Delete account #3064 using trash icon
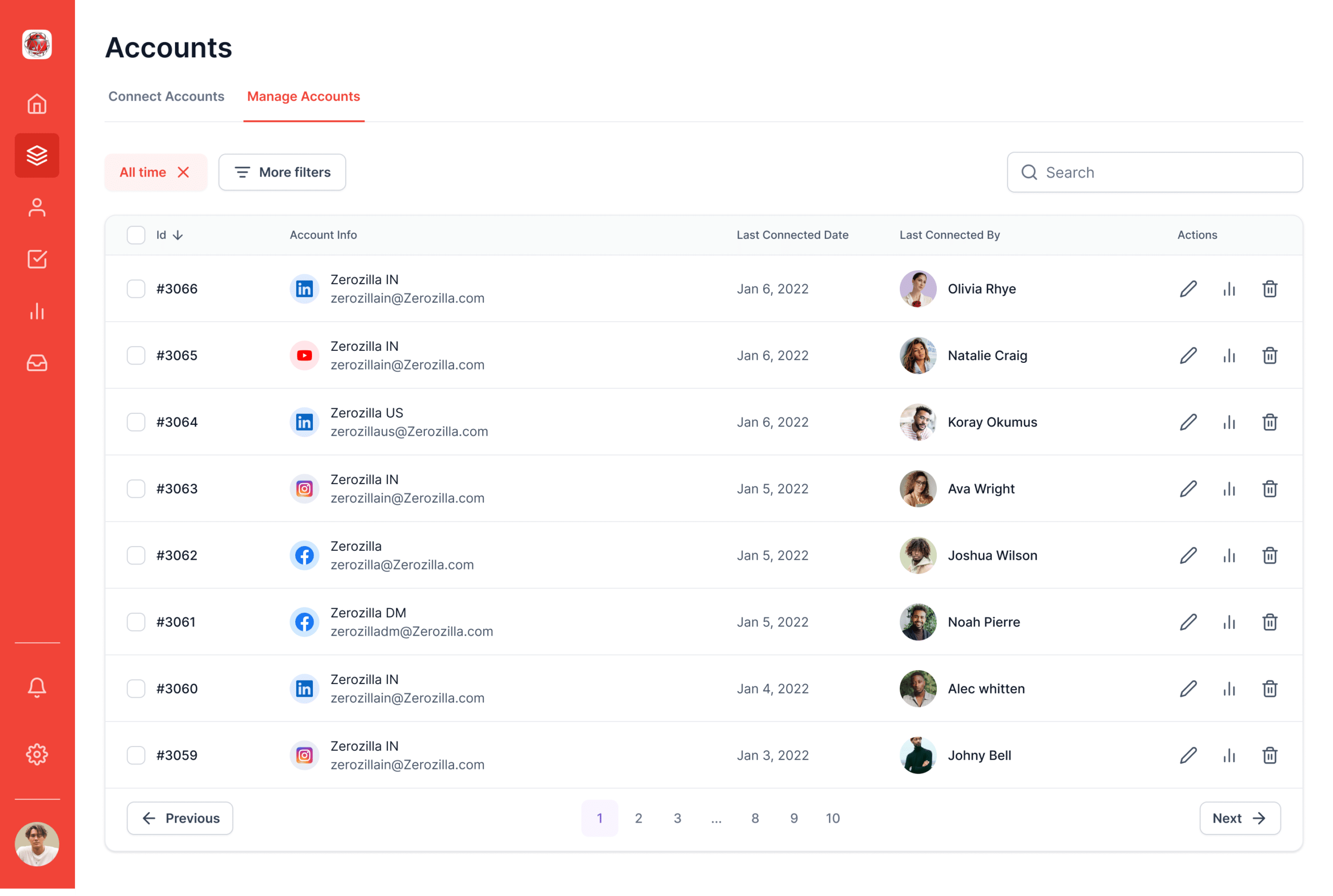The width and height of the screenshot is (1333, 896). (1269, 422)
